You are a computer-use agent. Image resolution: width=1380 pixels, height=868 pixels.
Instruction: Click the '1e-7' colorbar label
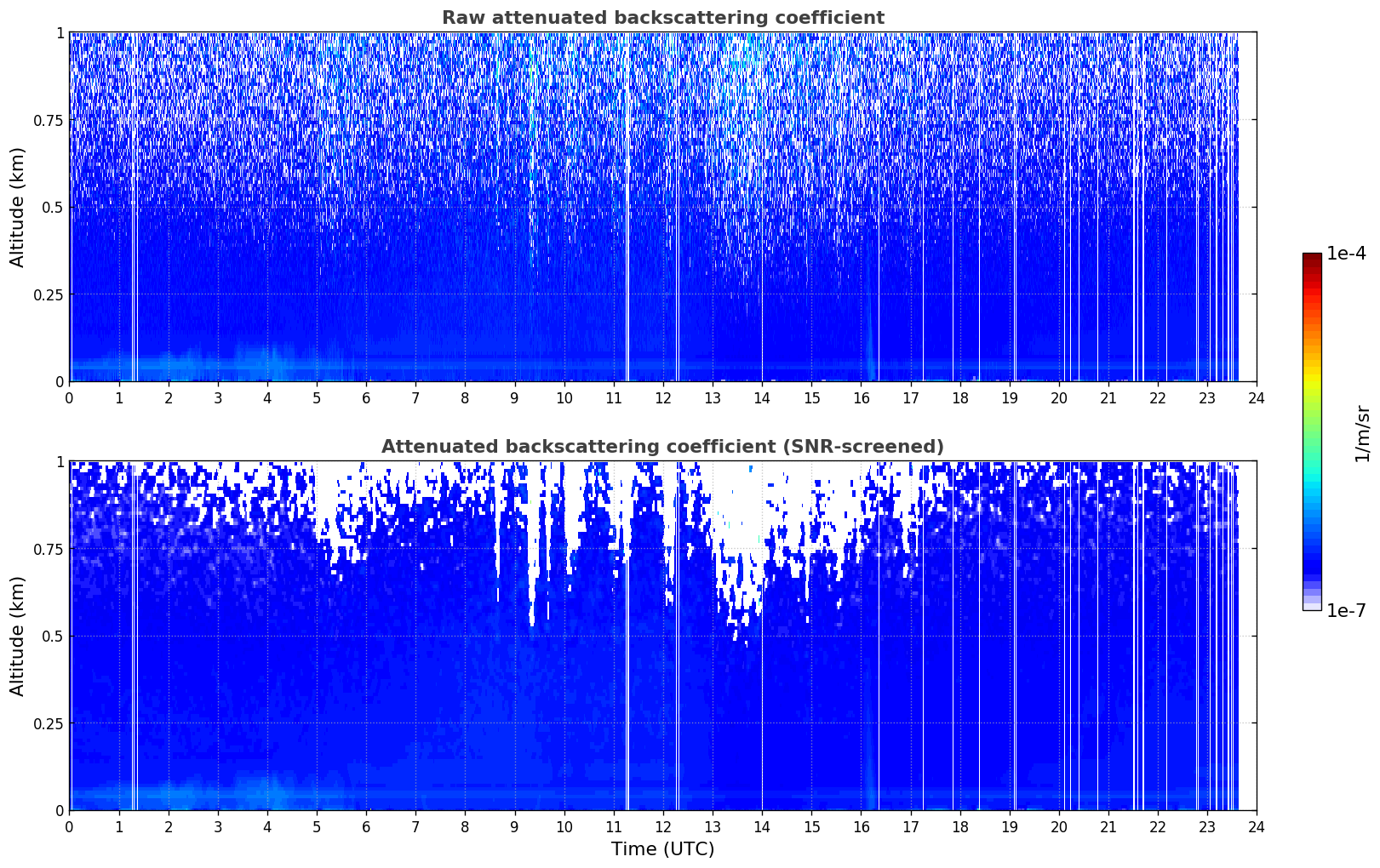(x=1346, y=611)
